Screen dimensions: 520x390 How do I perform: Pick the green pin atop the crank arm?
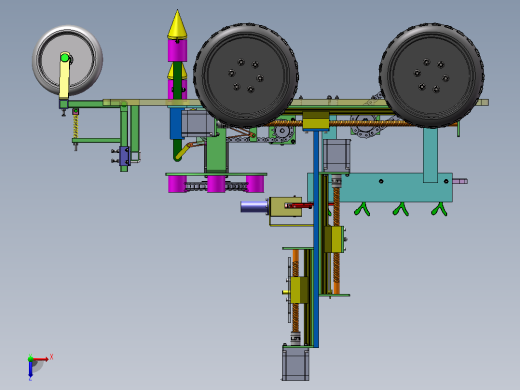pyautogui.click(x=65, y=58)
